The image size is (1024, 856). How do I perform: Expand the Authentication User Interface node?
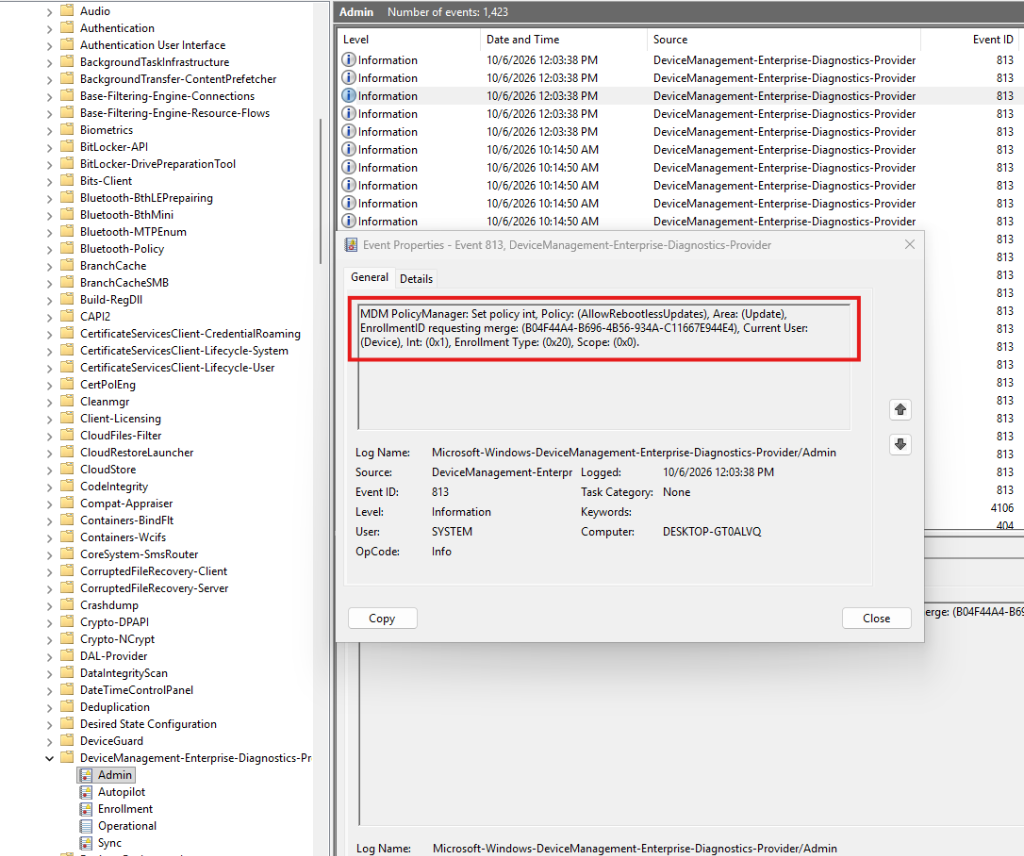pos(50,46)
